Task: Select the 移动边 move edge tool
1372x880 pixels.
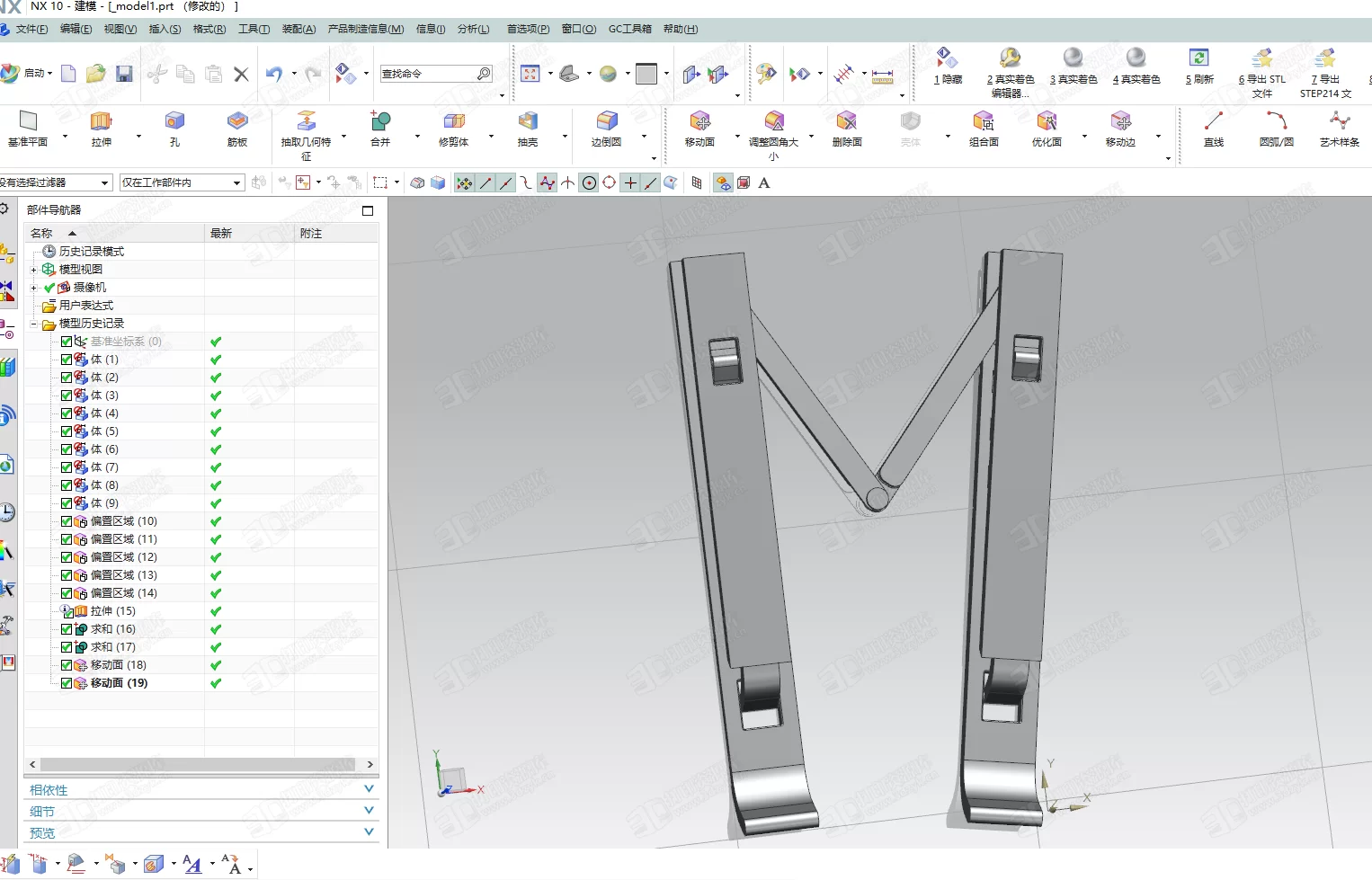Action: point(1120,128)
